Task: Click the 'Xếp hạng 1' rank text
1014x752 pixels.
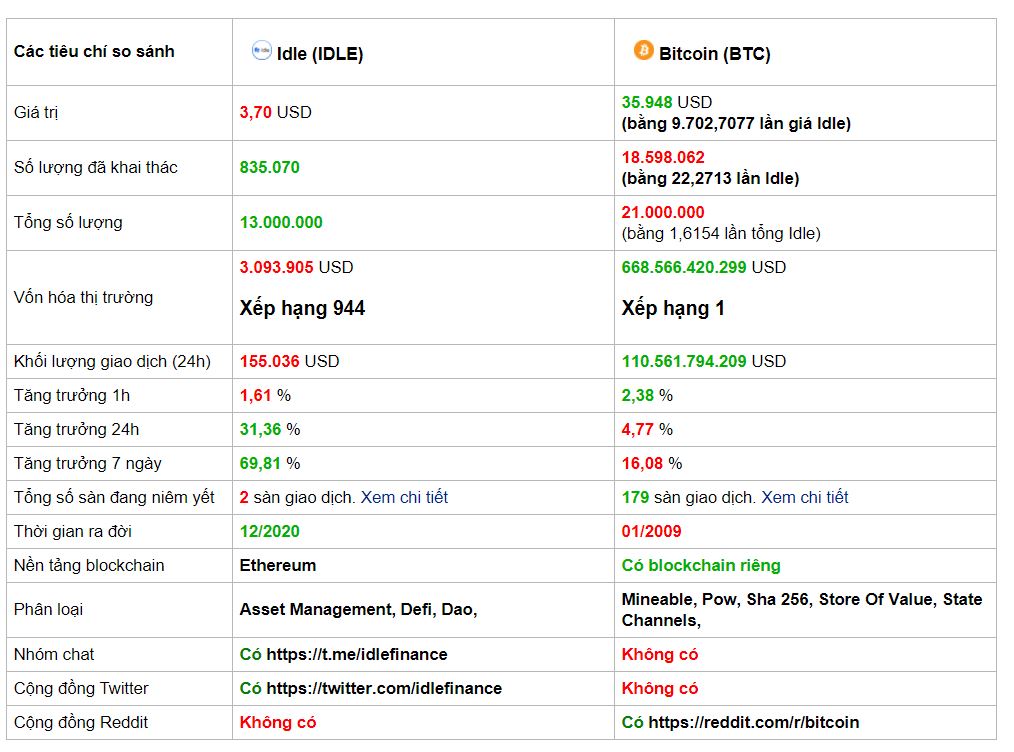Action: point(673,308)
